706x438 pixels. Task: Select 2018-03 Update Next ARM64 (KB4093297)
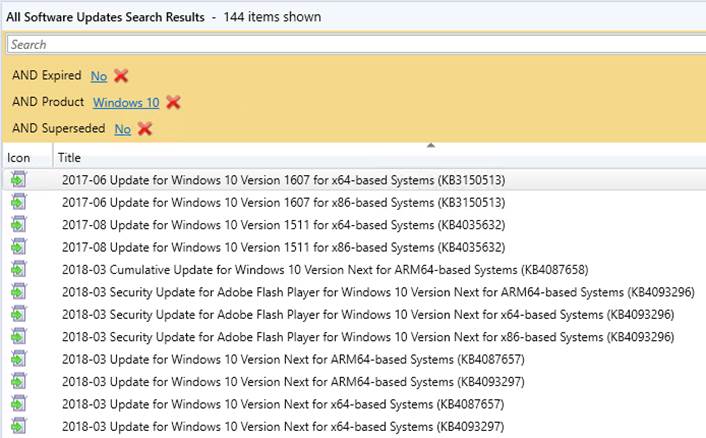click(293, 382)
